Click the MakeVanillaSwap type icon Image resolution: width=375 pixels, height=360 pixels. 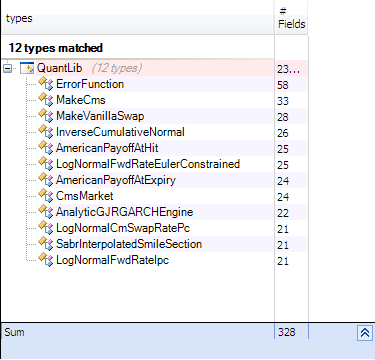point(46,116)
